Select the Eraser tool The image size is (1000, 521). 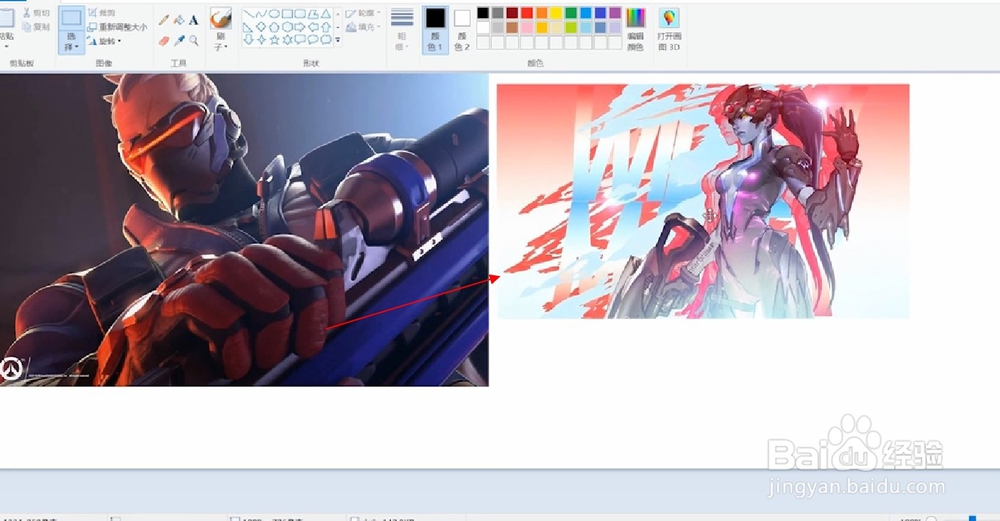[x=164, y=41]
